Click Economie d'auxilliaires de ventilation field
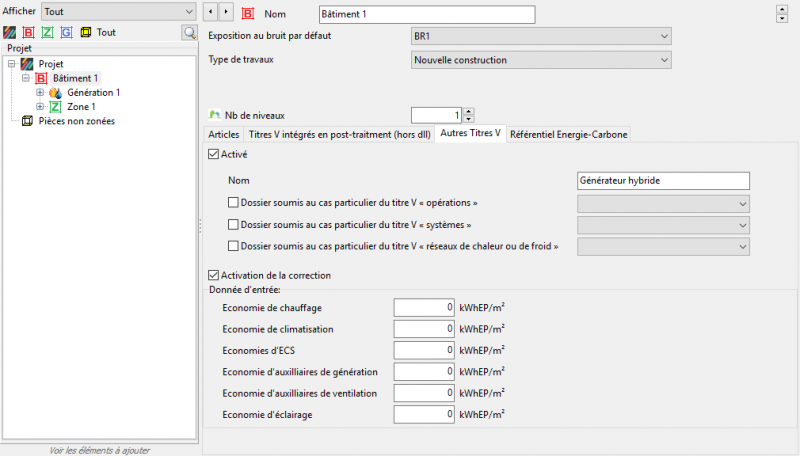The width and height of the screenshot is (800, 456). pos(424,393)
